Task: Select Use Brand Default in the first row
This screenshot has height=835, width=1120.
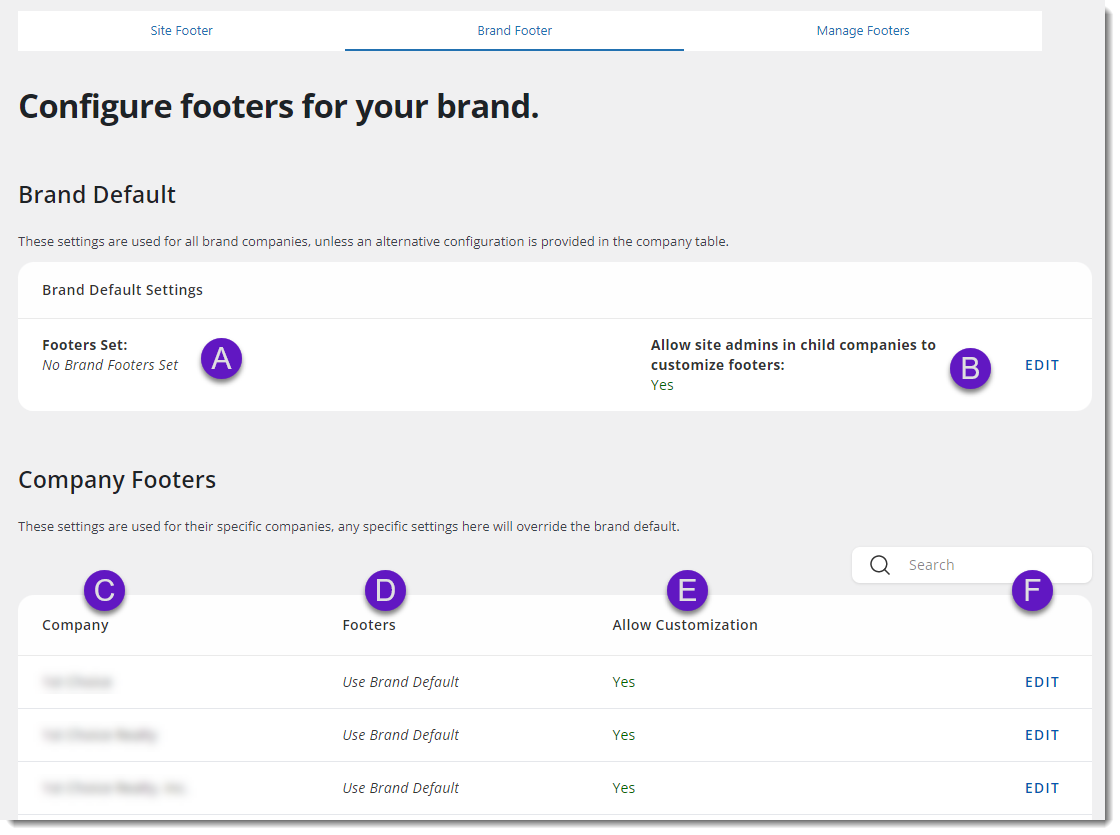Action: pyautogui.click(x=400, y=681)
